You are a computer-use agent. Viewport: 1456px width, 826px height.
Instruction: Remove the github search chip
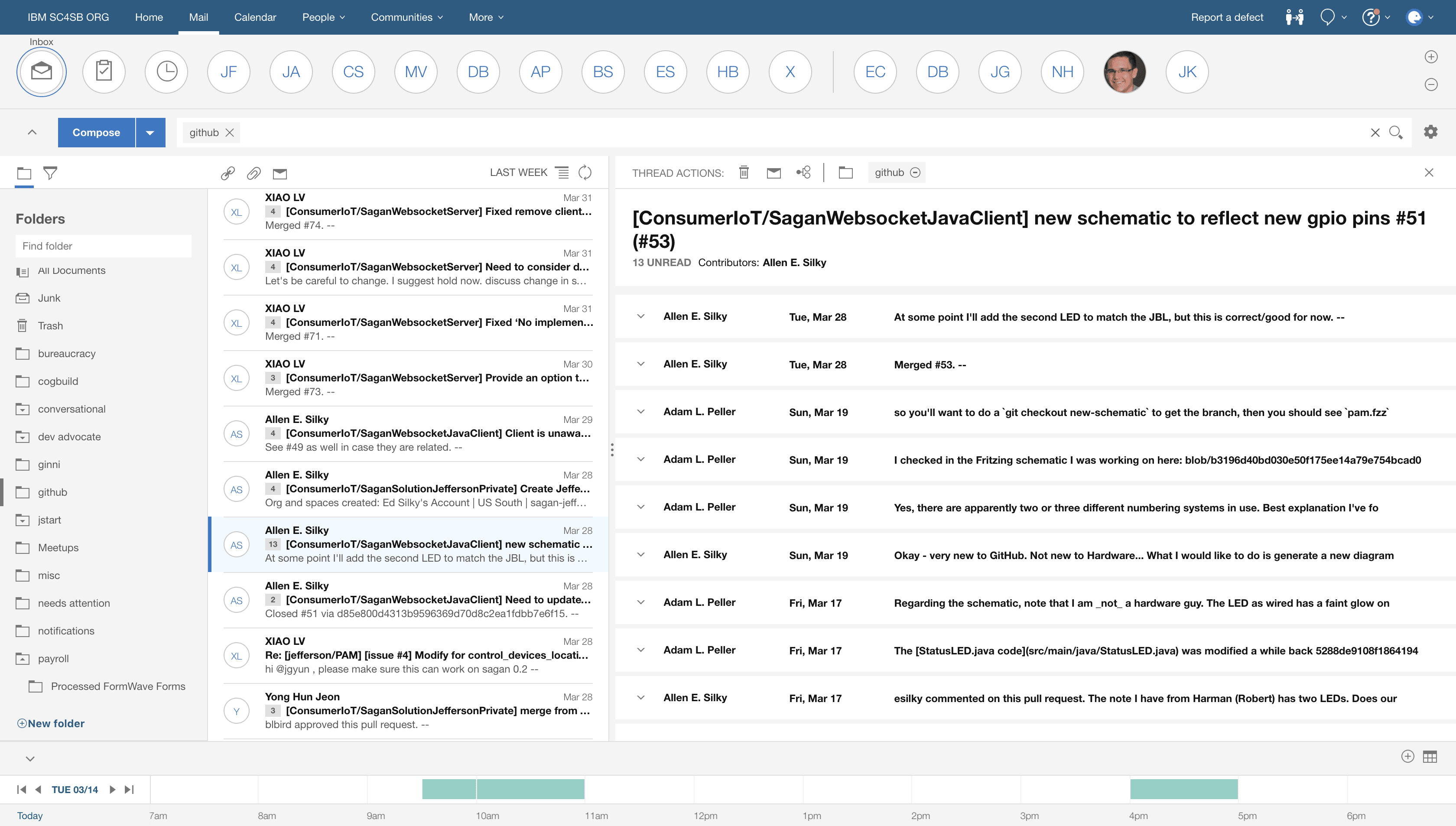coord(230,133)
